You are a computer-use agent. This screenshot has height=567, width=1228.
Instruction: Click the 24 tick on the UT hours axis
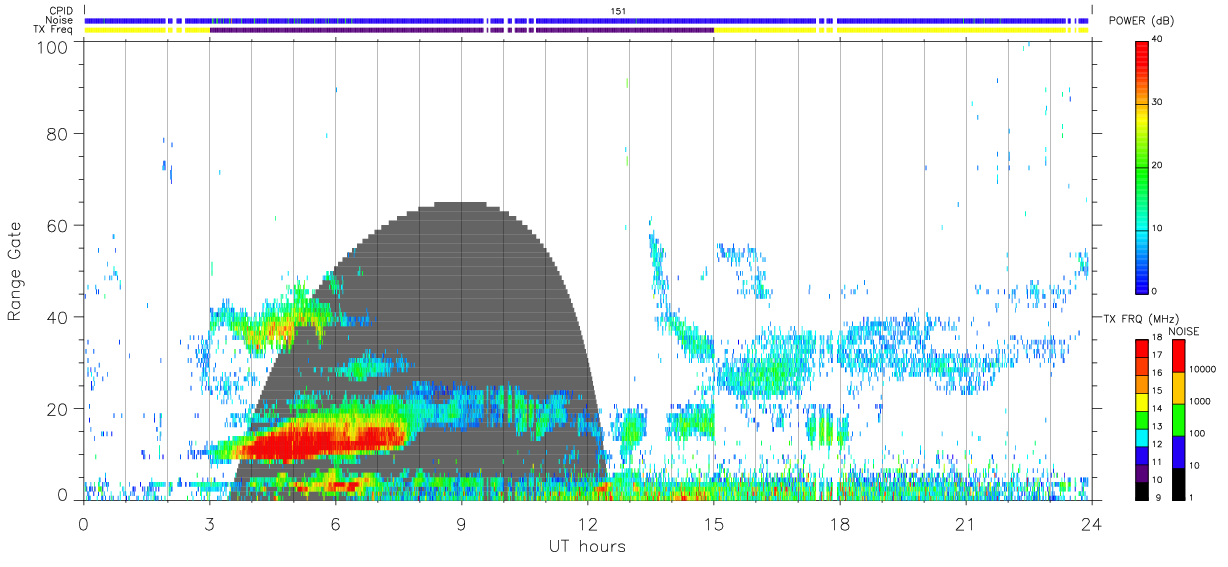pos(1092,523)
